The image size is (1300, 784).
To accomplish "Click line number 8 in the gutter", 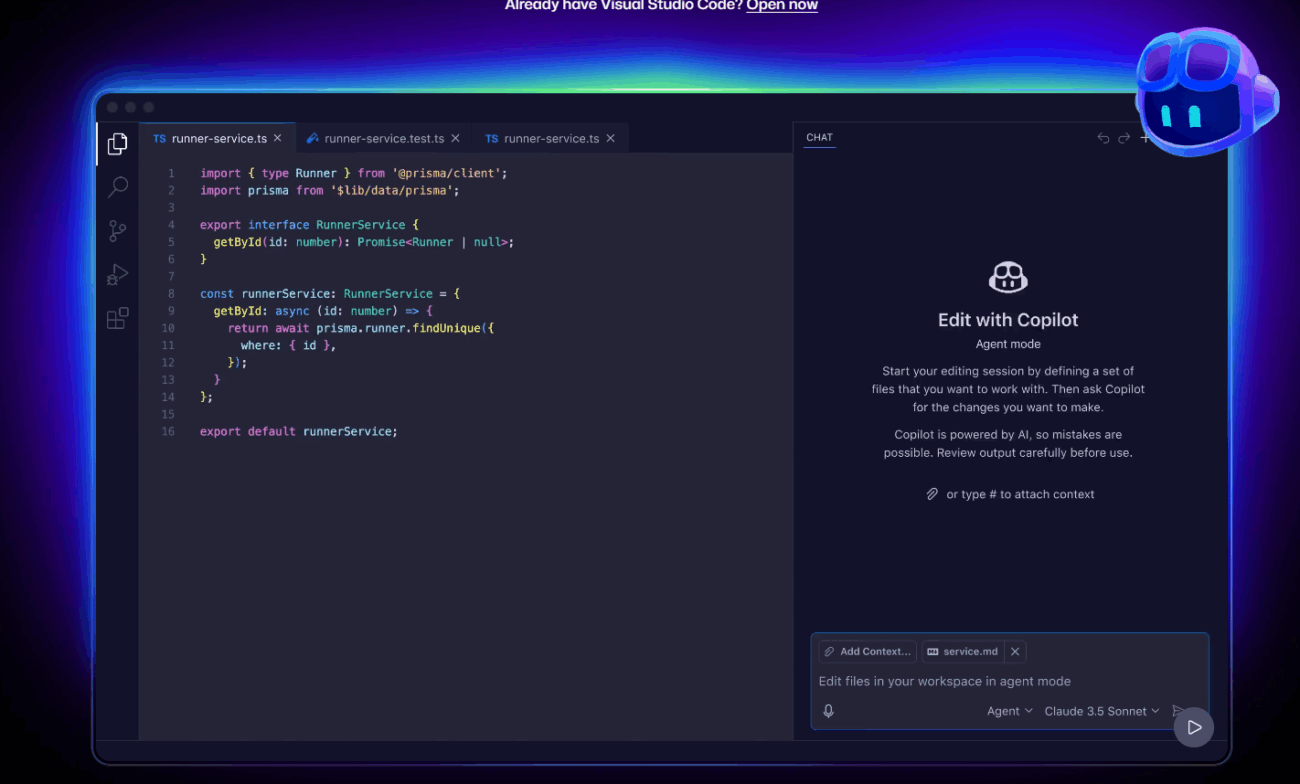I will (x=171, y=294).
